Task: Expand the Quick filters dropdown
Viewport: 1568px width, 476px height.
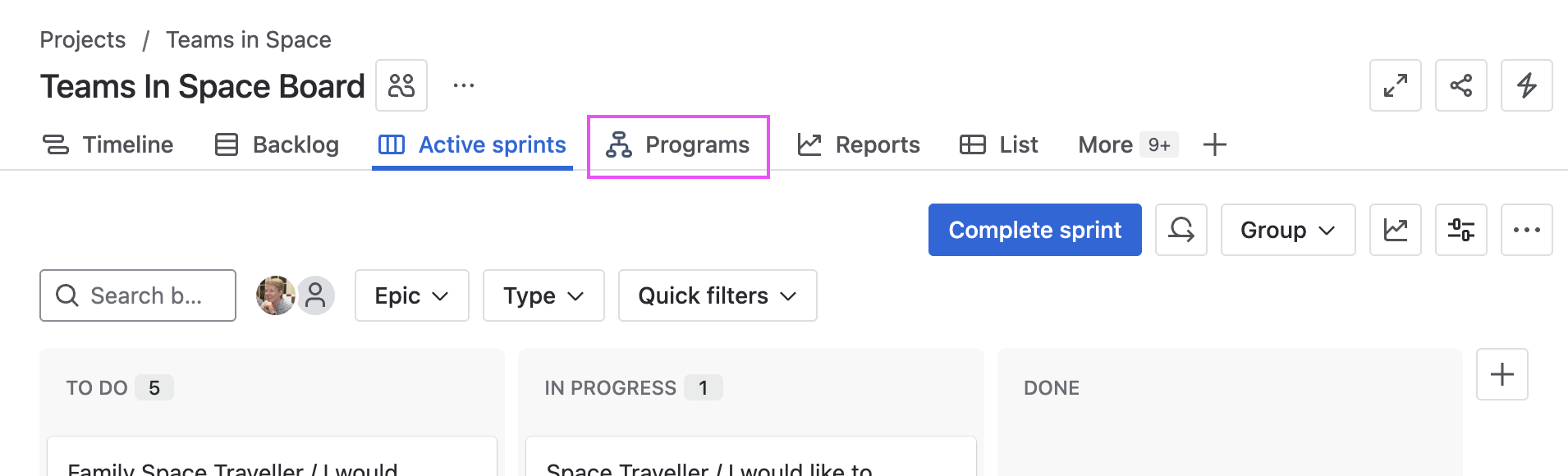Action: pos(717,295)
